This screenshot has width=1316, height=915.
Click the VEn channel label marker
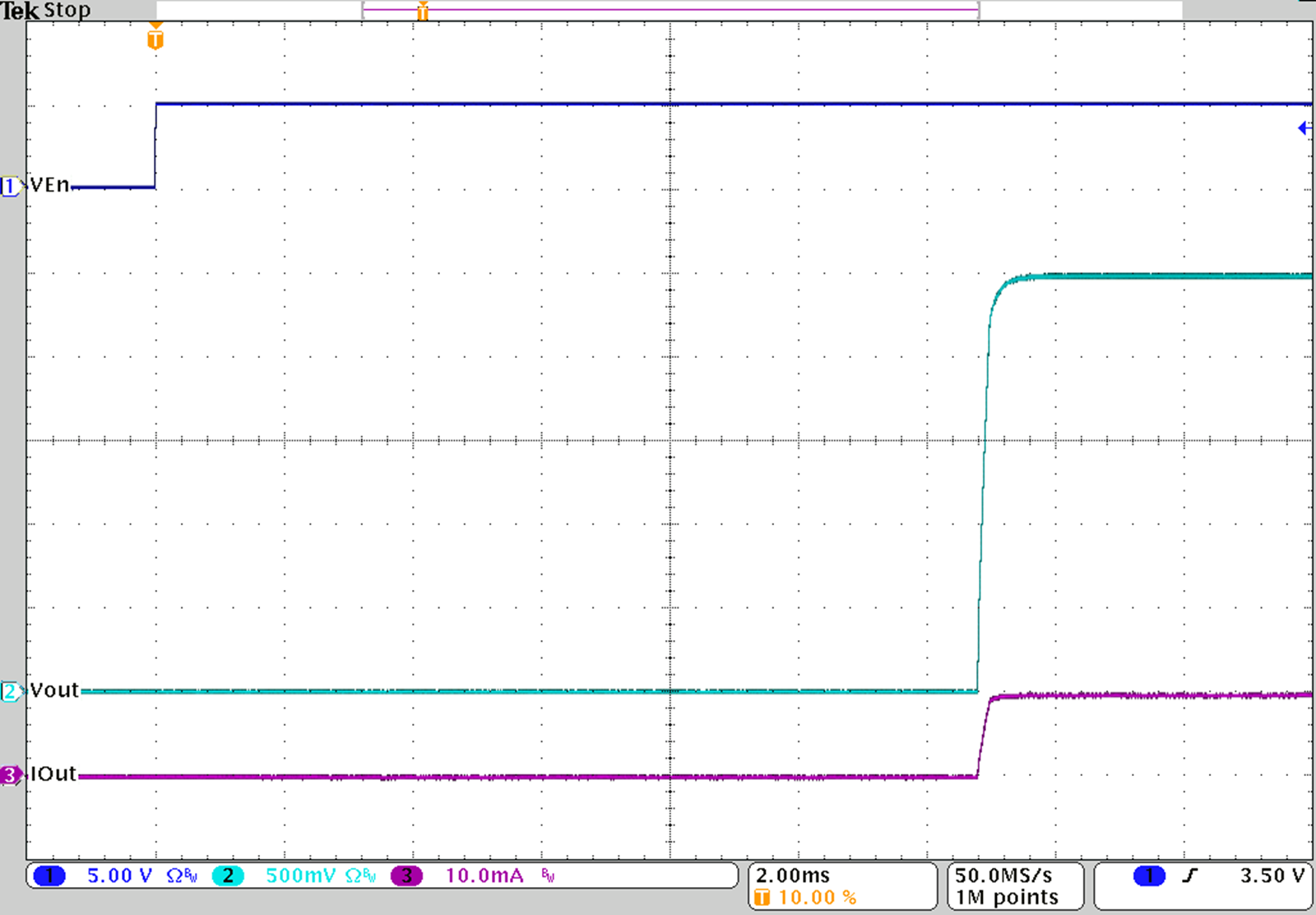[49, 185]
